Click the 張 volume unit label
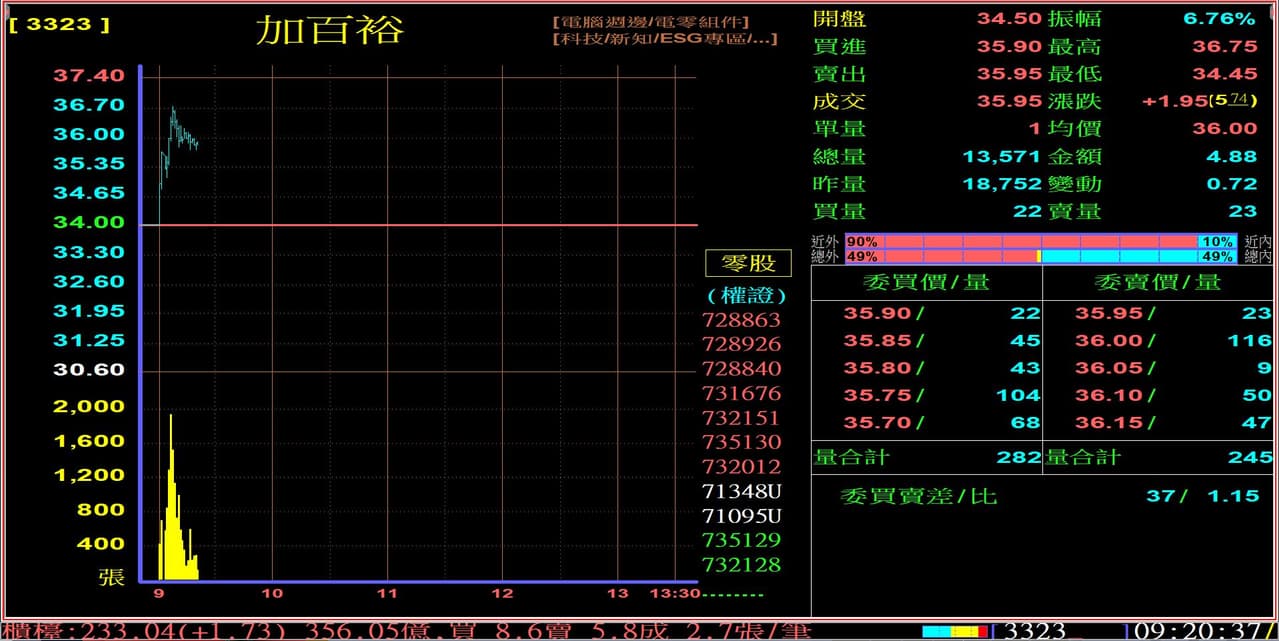The image size is (1279, 641). [x=111, y=577]
